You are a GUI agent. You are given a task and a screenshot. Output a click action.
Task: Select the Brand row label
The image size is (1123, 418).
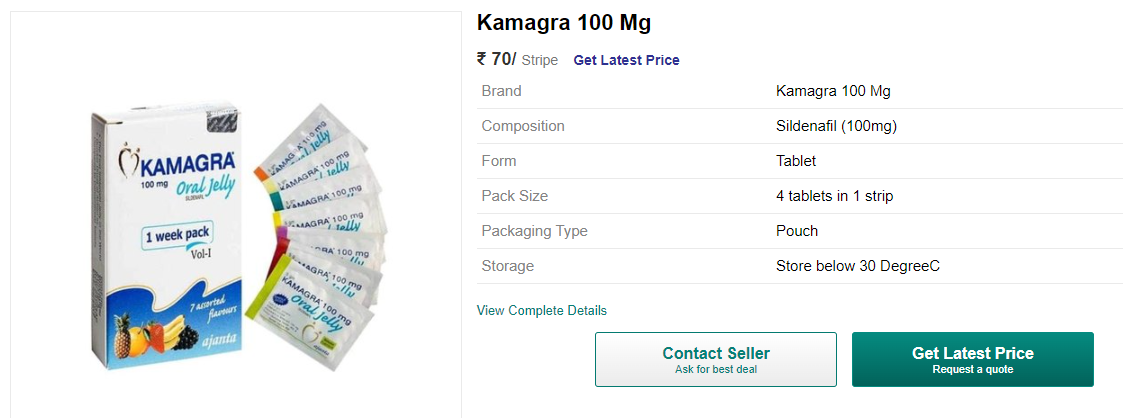pyautogui.click(x=501, y=91)
